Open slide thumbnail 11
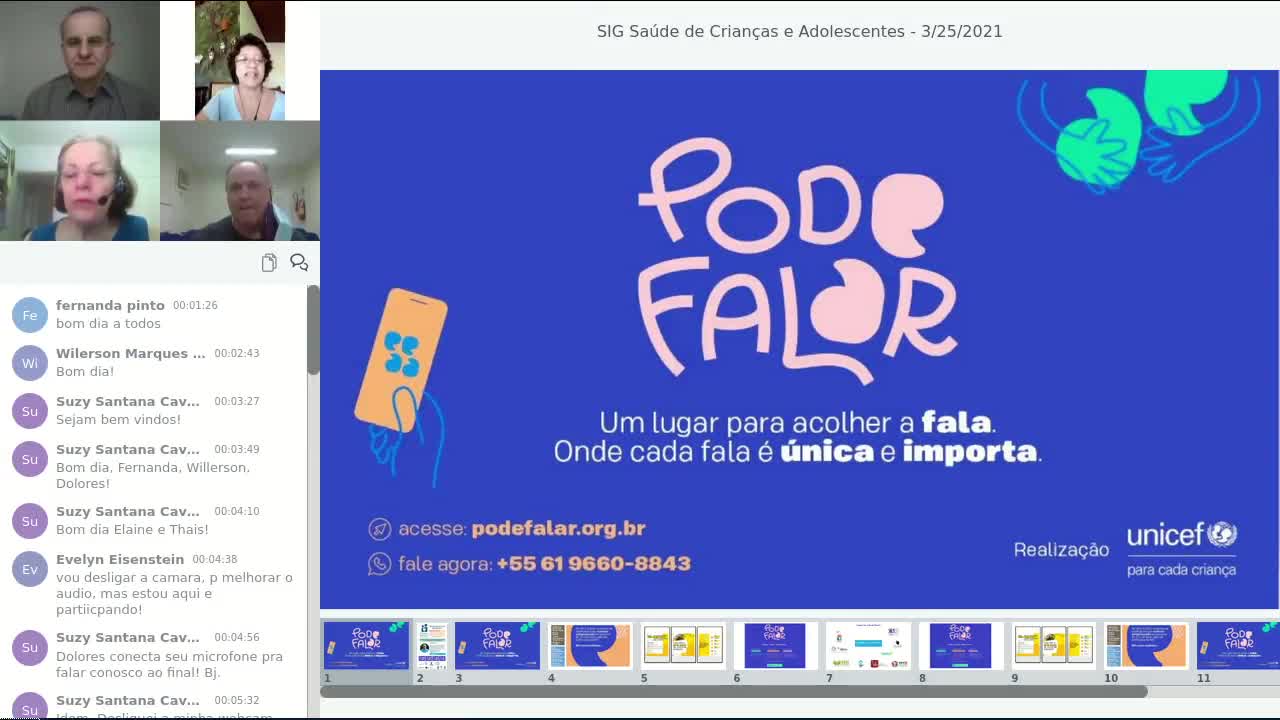 coord(1238,646)
